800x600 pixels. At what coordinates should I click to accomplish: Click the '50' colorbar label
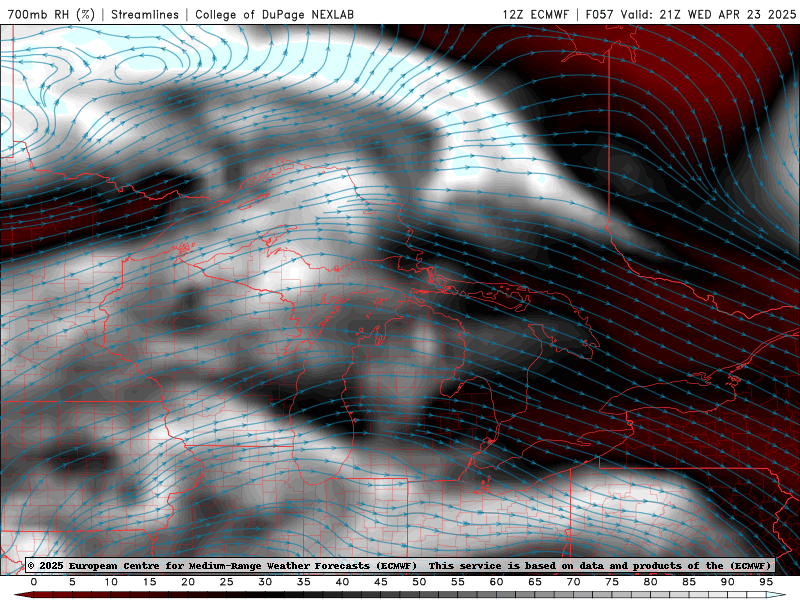click(x=419, y=582)
